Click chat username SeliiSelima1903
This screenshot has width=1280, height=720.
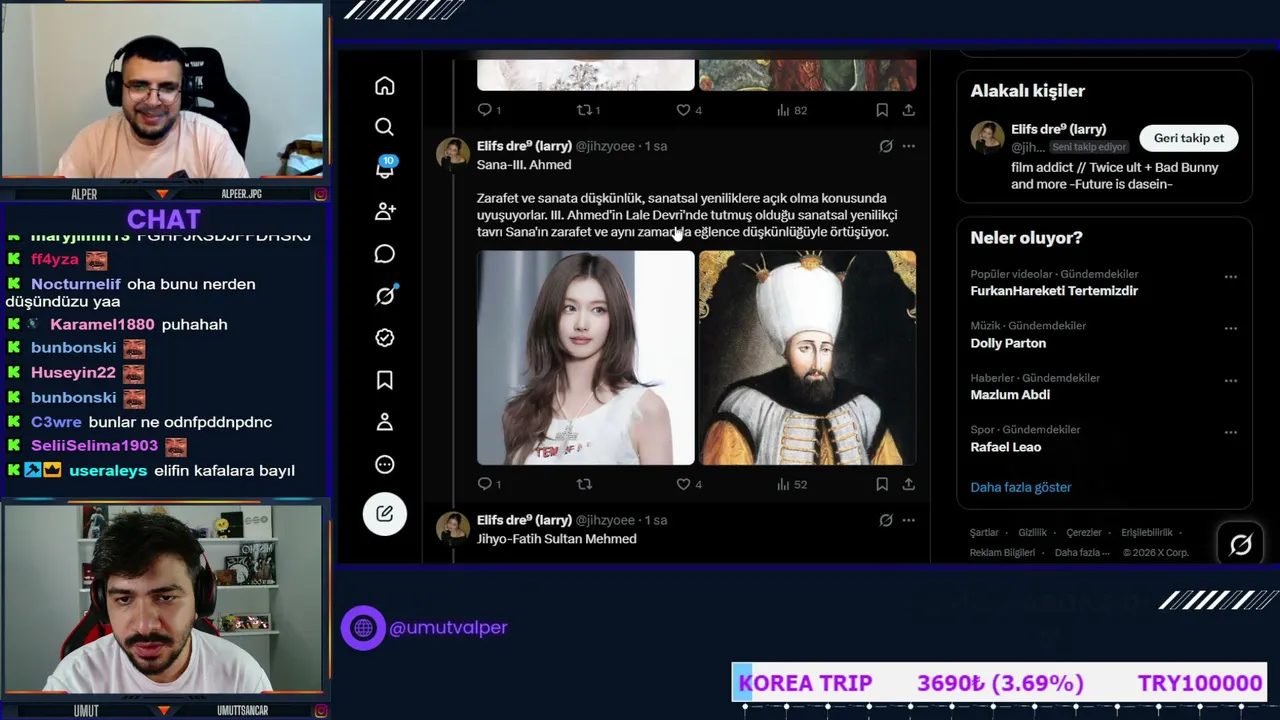94,446
